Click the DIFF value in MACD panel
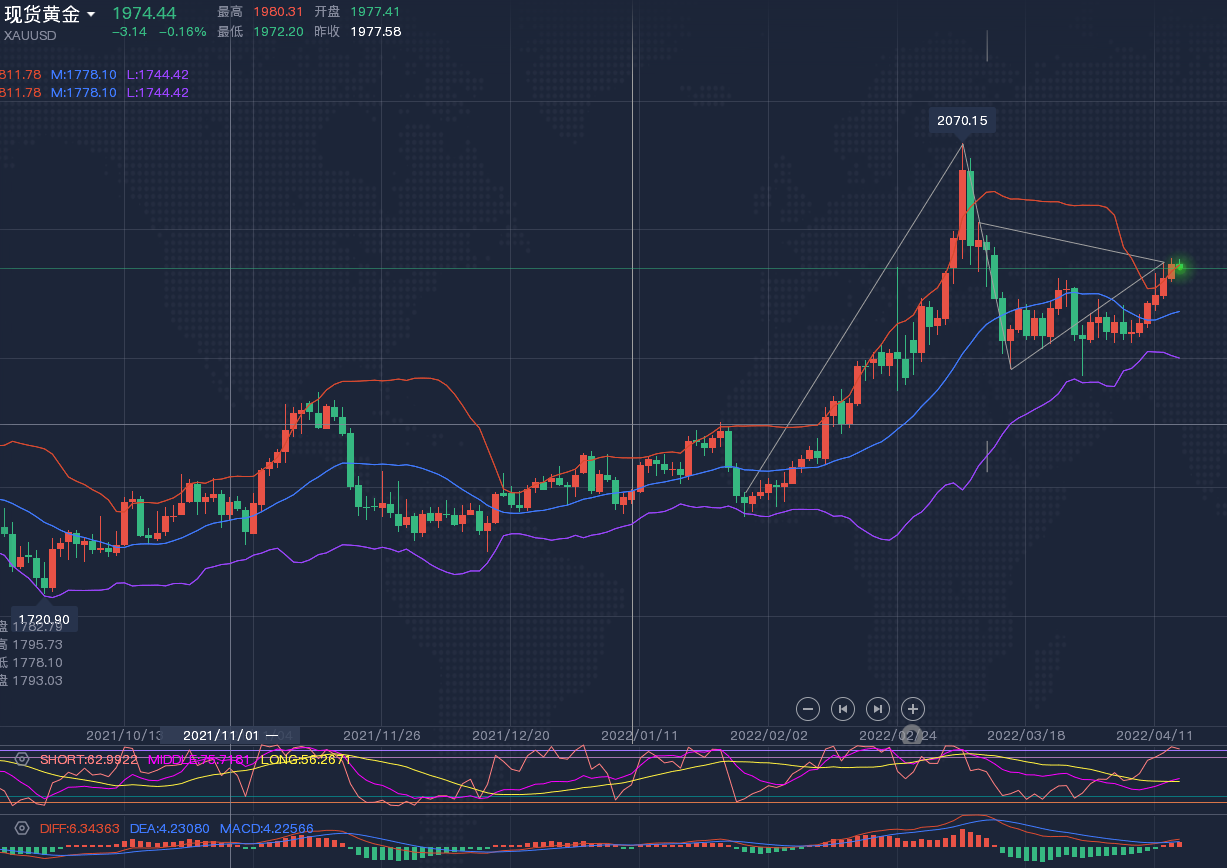 coord(80,828)
